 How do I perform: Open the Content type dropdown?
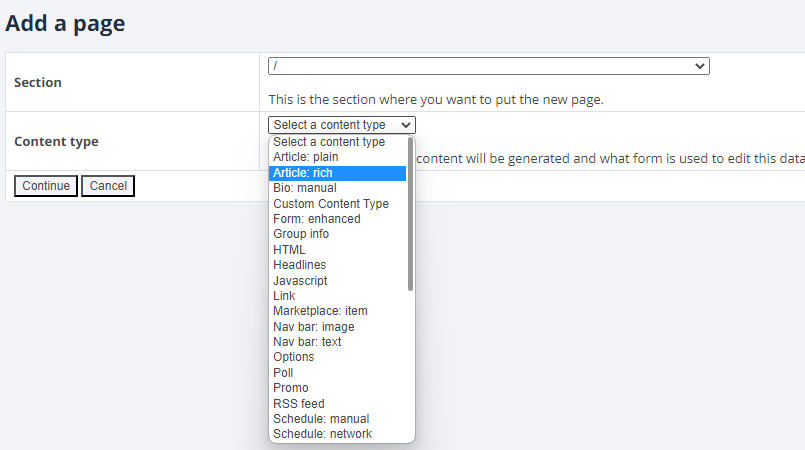pyautogui.click(x=342, y=125)
